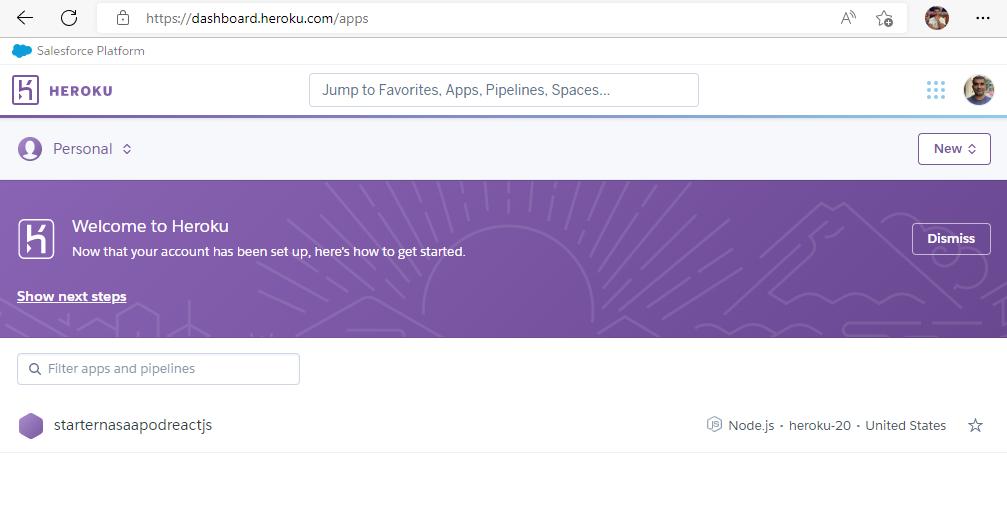This screenshot has height=509, width=1007.
Task: Go back using browser back arrow
Action: pyautogui.click(x=25, y=18)
